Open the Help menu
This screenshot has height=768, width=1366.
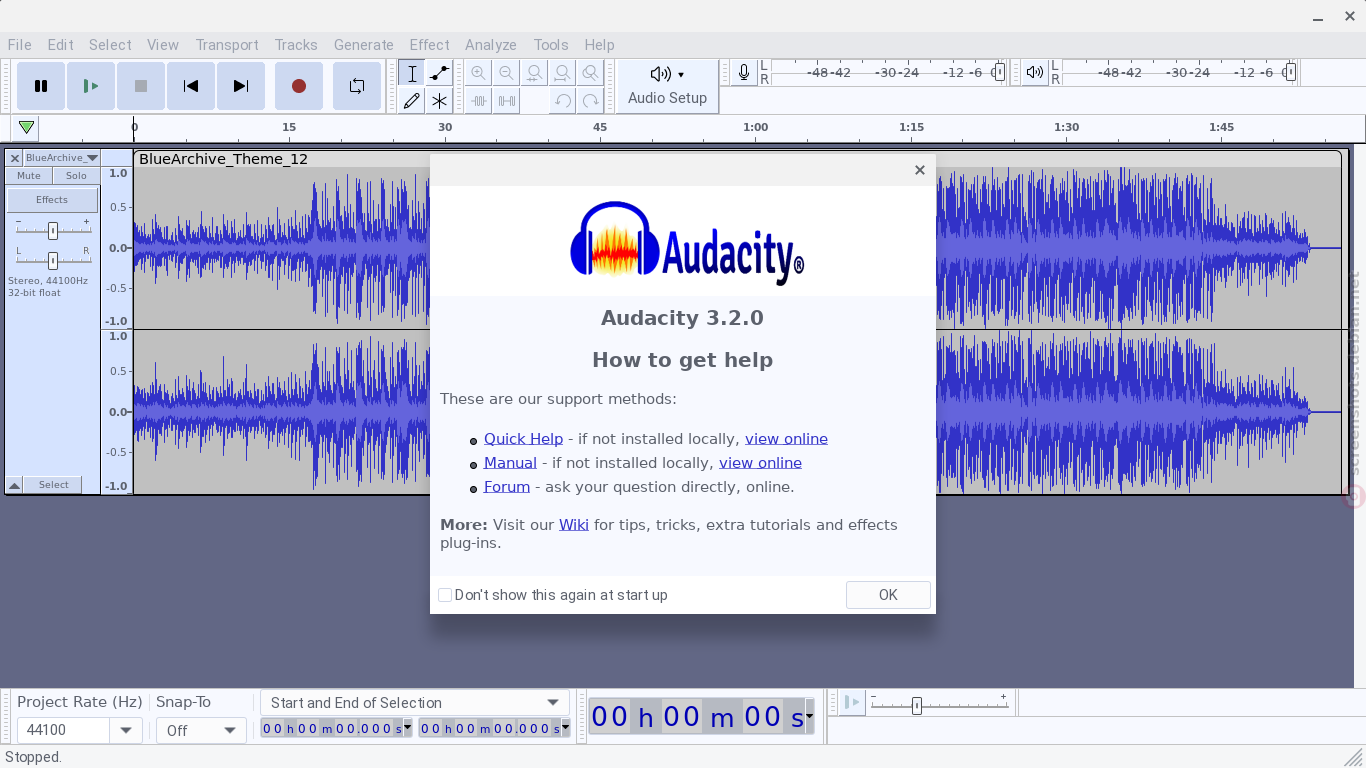coord(599,45)
